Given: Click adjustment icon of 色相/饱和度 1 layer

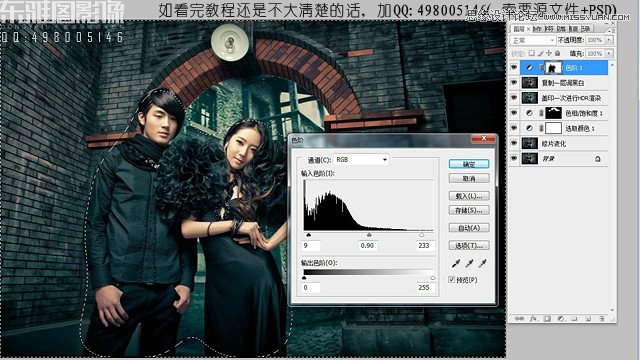Looking at the screenshot, I should click(x=529, y=113).
